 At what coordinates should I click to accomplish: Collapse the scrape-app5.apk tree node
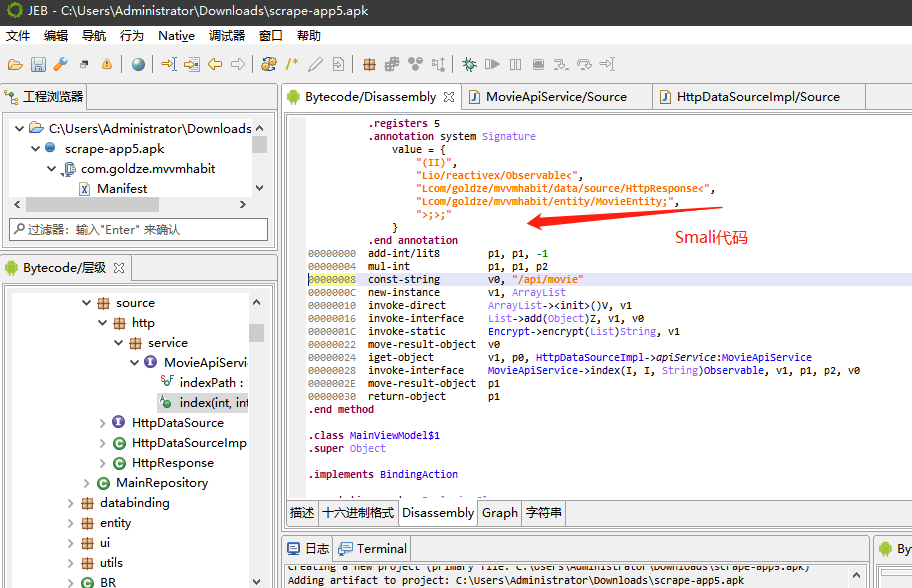pyautogui.click(x=35, y=149)
